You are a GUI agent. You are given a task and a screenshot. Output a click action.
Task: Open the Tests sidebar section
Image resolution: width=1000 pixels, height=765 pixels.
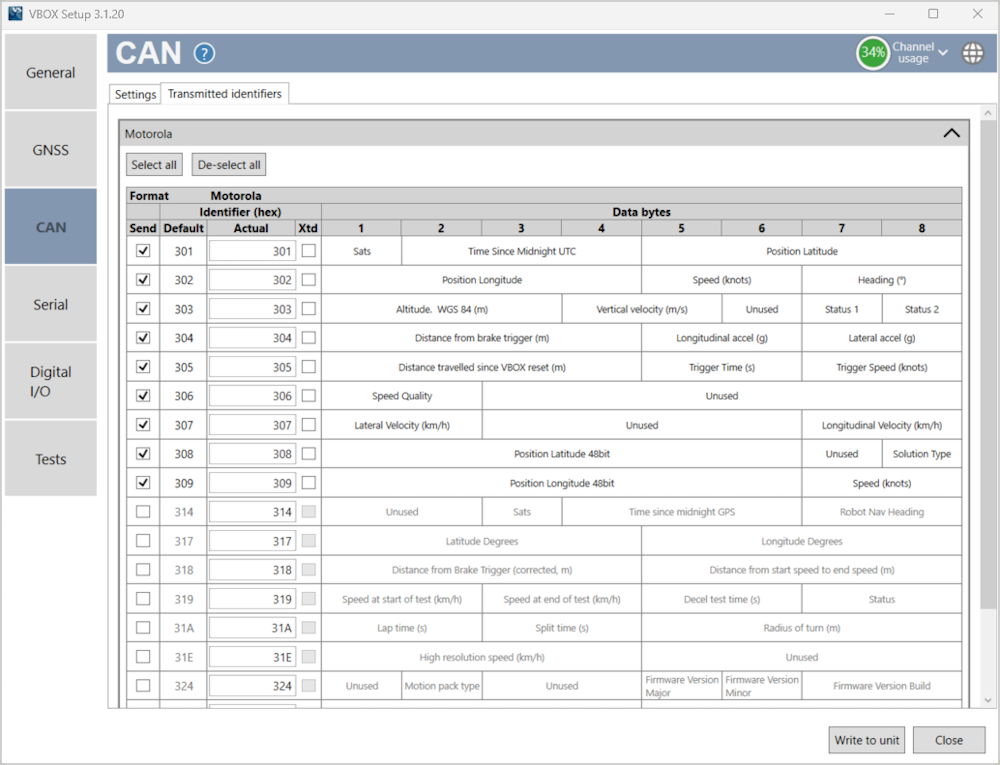(x=50, y=458)
